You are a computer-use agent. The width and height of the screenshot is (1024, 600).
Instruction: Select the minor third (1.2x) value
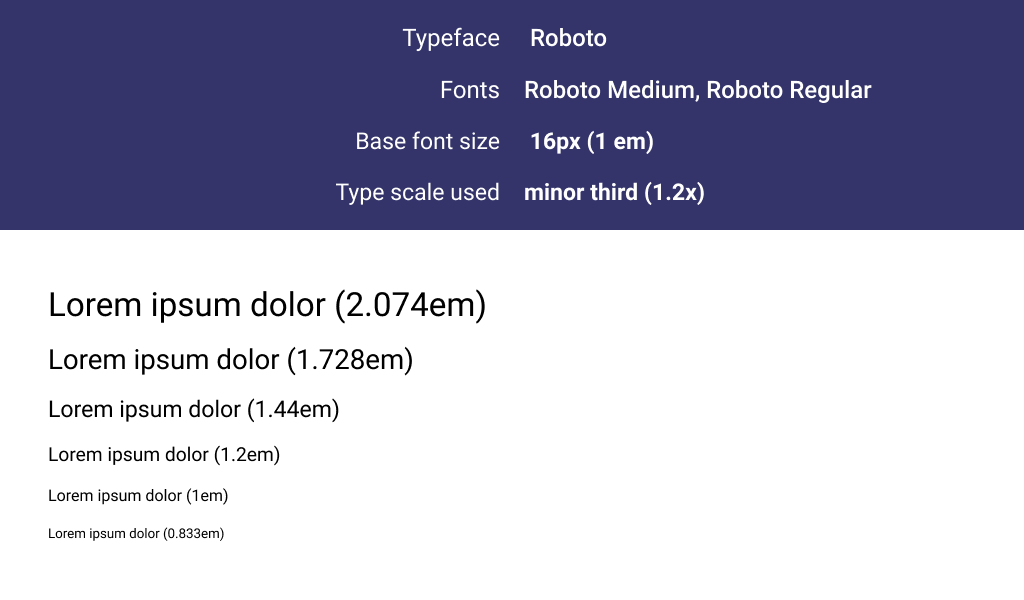(615, 193)
